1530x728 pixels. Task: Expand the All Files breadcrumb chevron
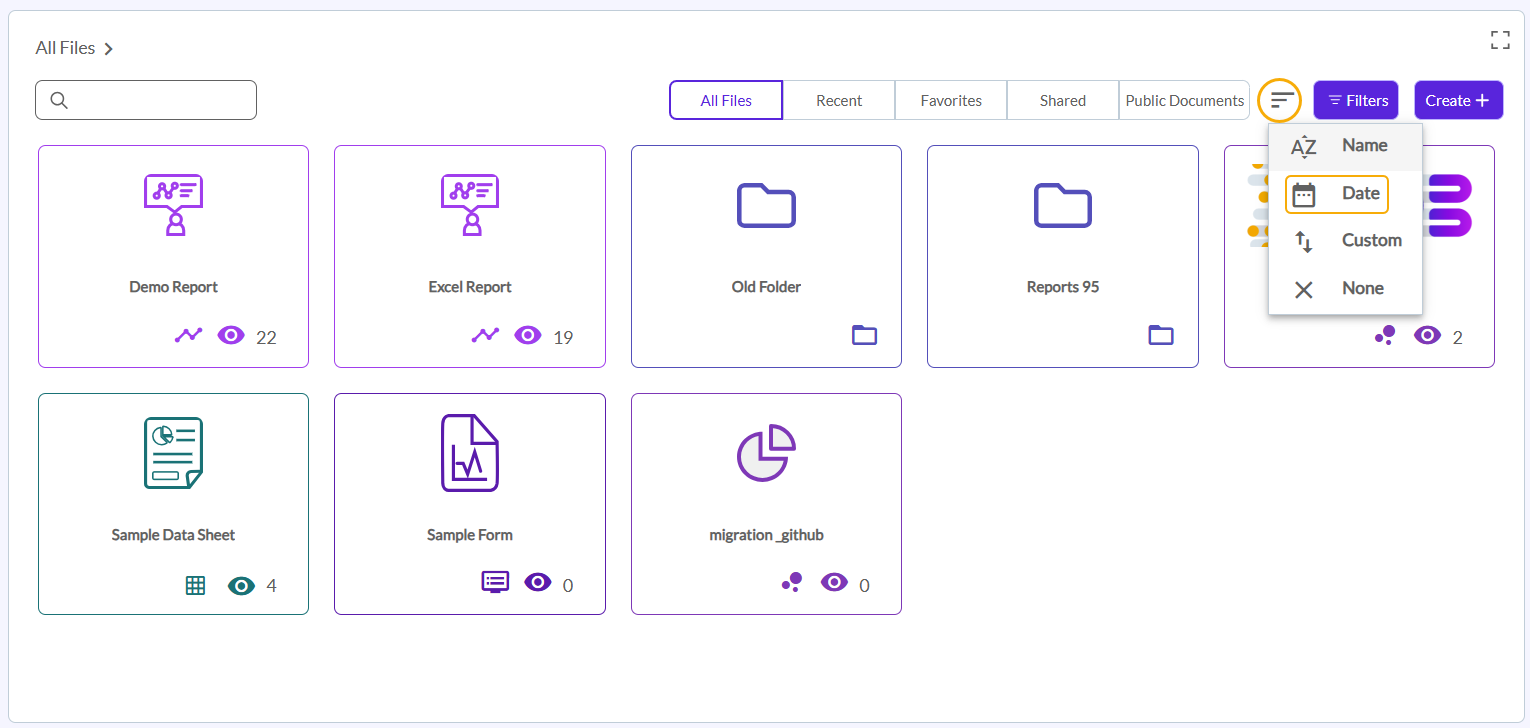click(x=109, y=48)
